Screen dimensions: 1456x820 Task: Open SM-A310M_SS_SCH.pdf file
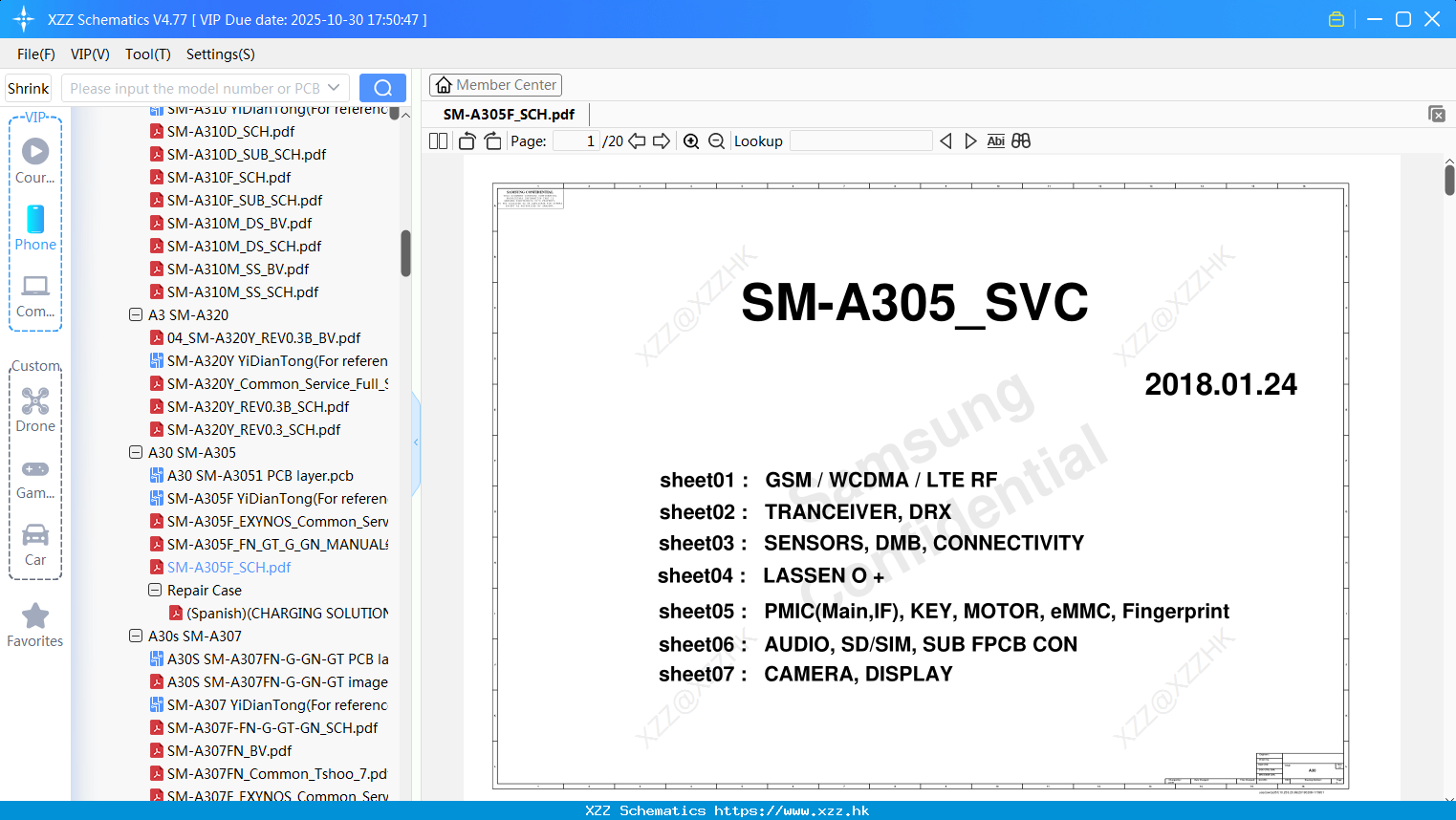(x=243, y=291)
